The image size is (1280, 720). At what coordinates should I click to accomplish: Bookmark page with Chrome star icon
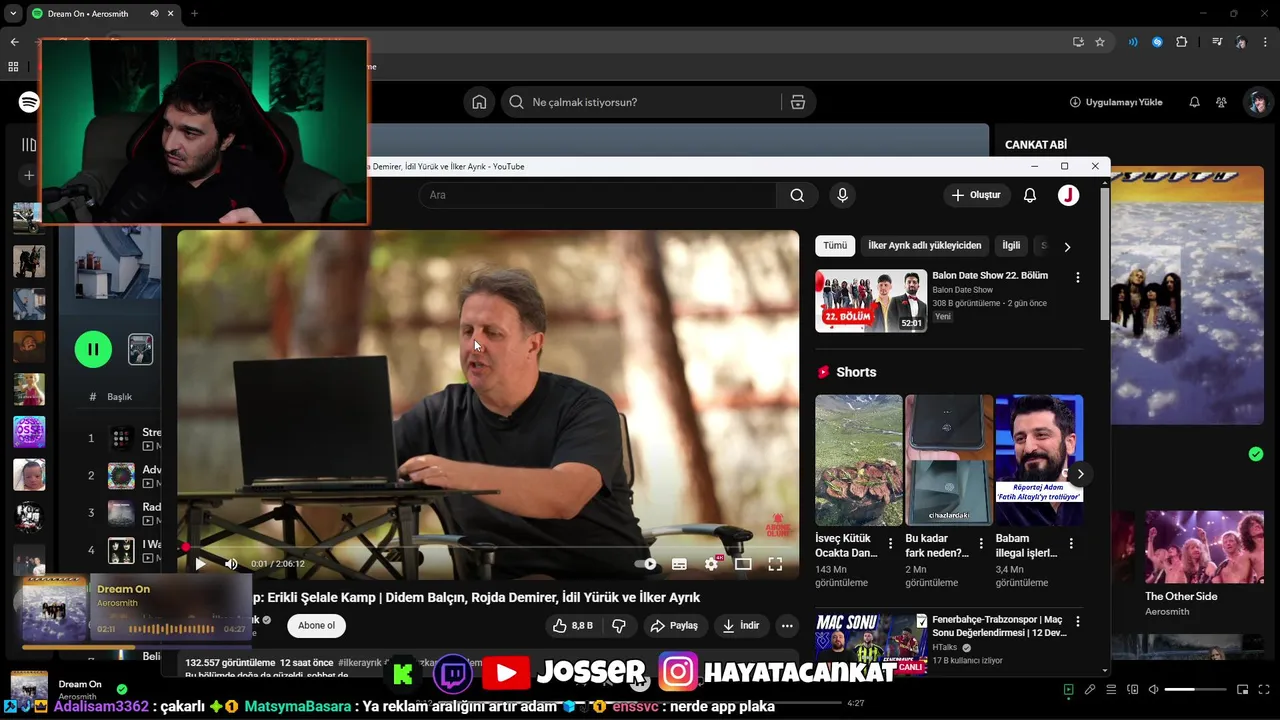click(1100, 42)
